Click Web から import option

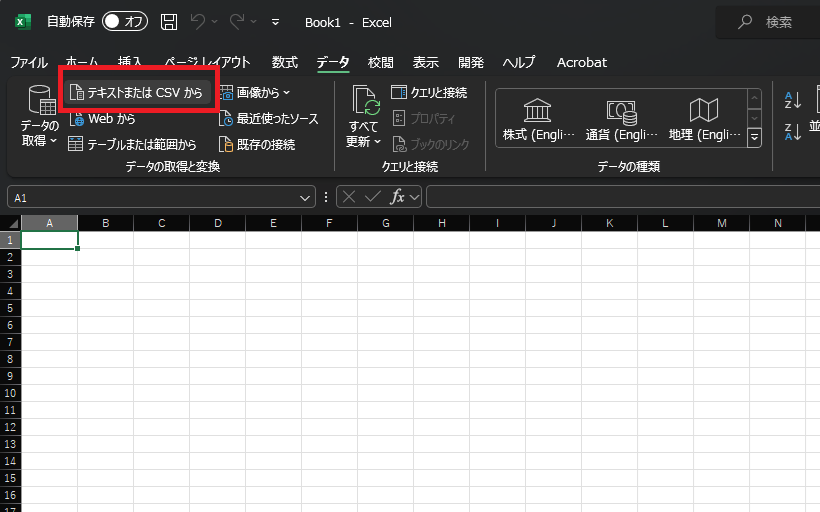pos(102,119)
